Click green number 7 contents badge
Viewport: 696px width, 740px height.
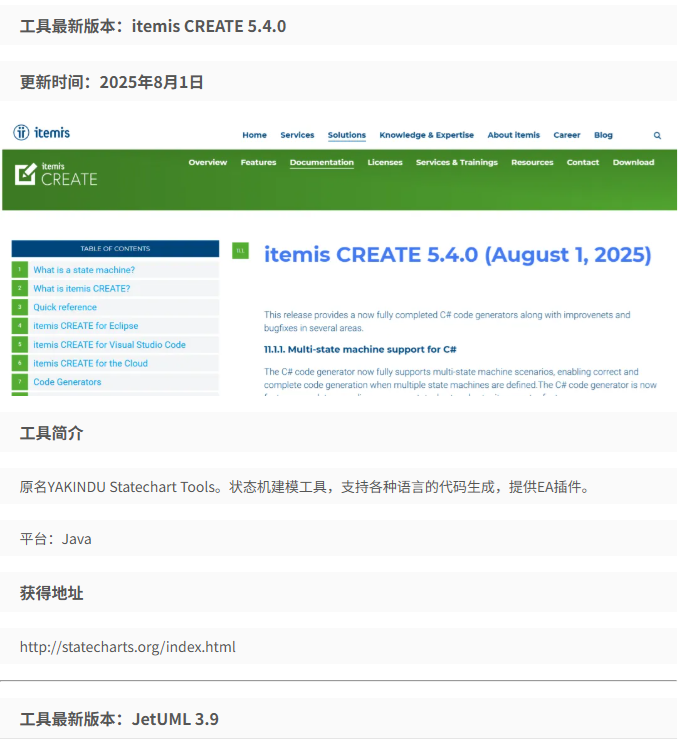(x=20, y=382)
